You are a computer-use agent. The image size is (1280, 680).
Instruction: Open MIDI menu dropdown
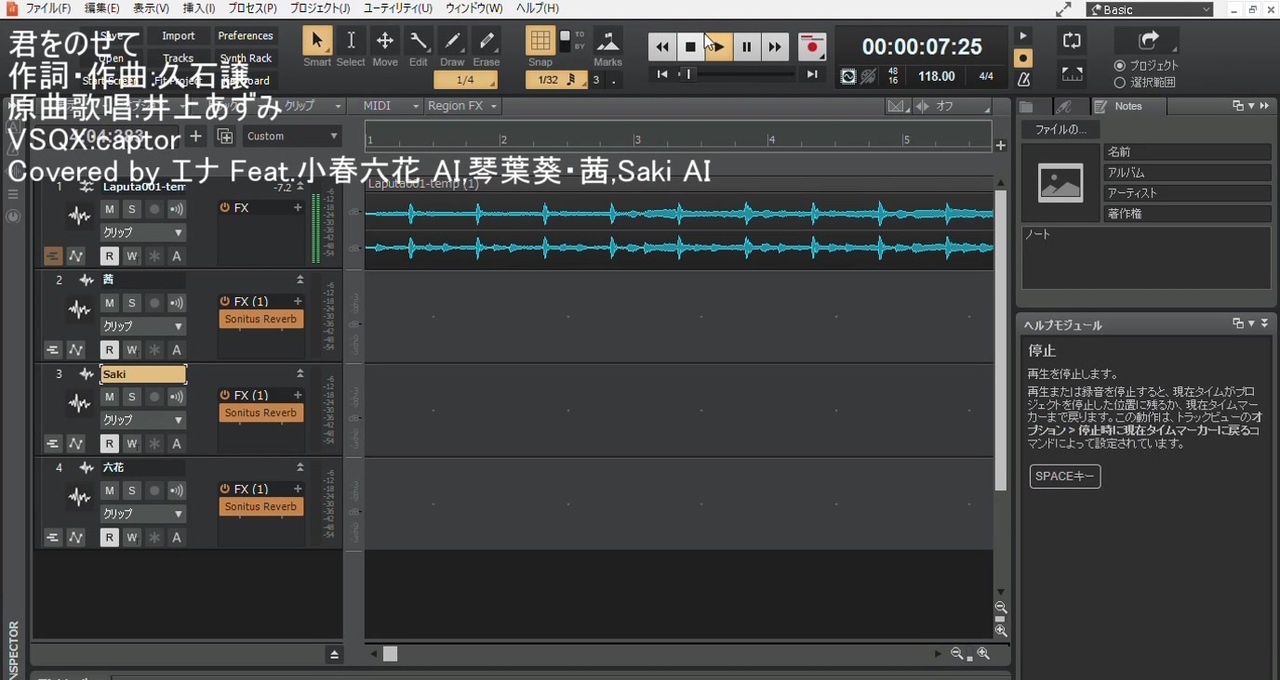coord(391,106)
